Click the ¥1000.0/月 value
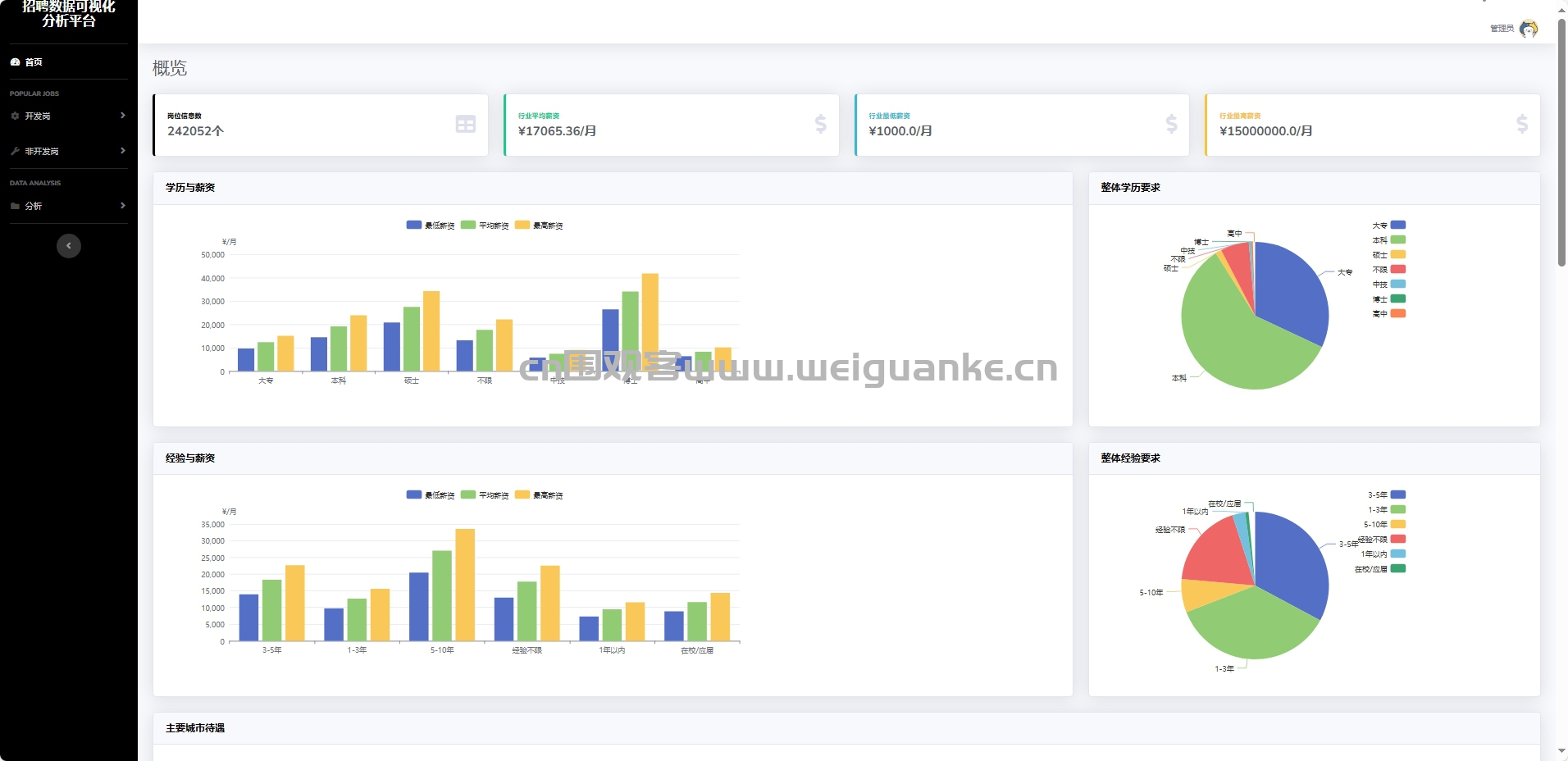Image resolution: width=1568 pixels, height=761 pixels. click(x=900, y=131)
